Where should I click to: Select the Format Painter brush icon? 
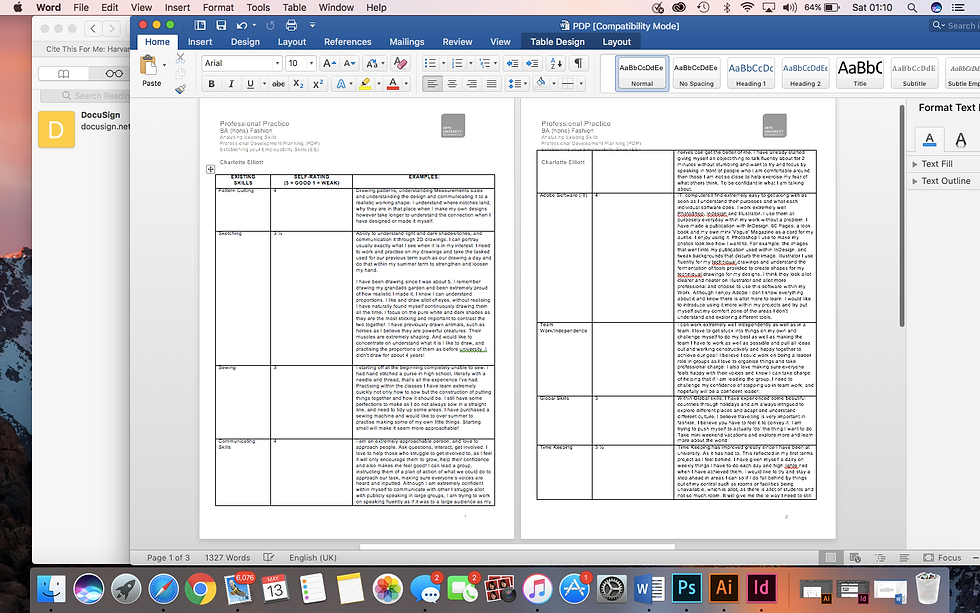point(180,89)
